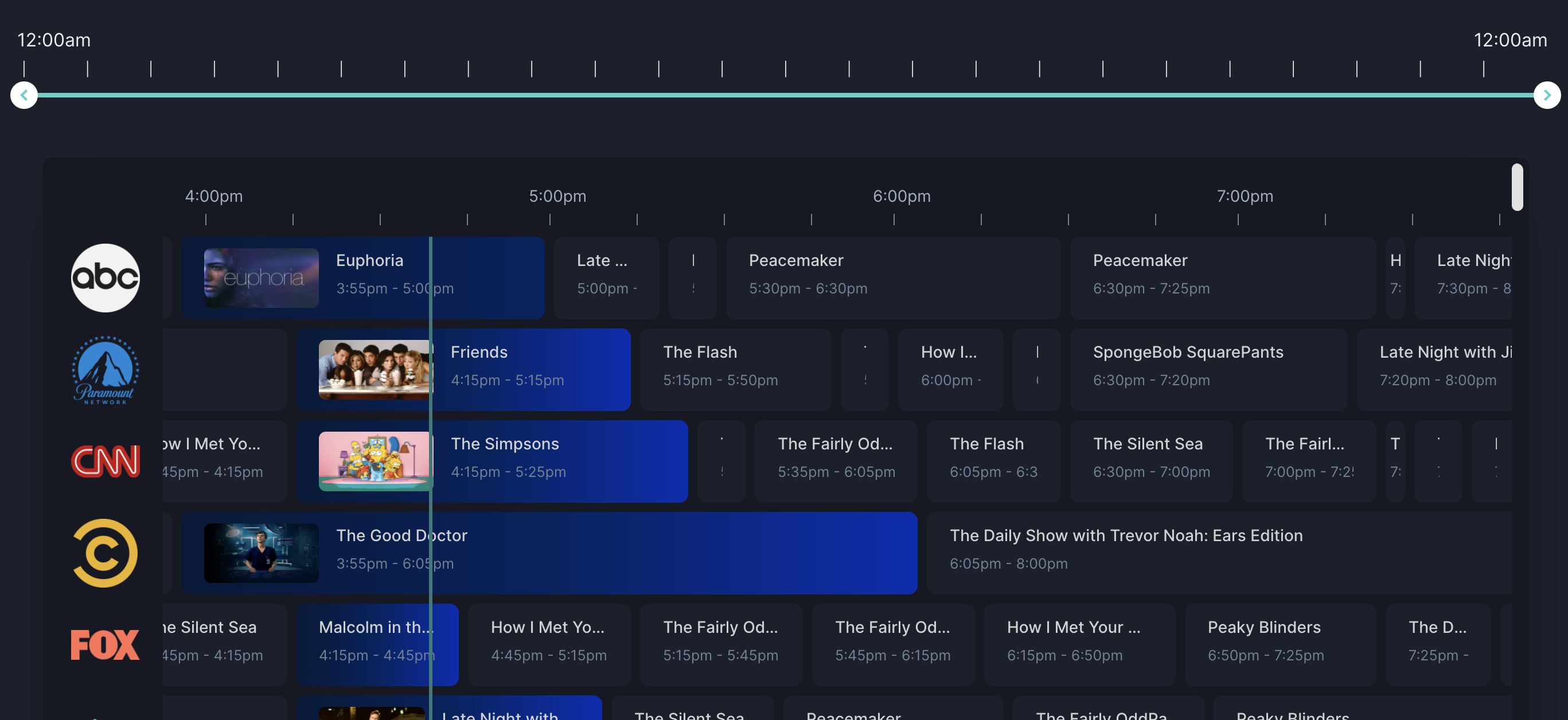Select the Euphoria 3:55pm program title
The height and width of the screenshot is (720, 1568).
369,260
